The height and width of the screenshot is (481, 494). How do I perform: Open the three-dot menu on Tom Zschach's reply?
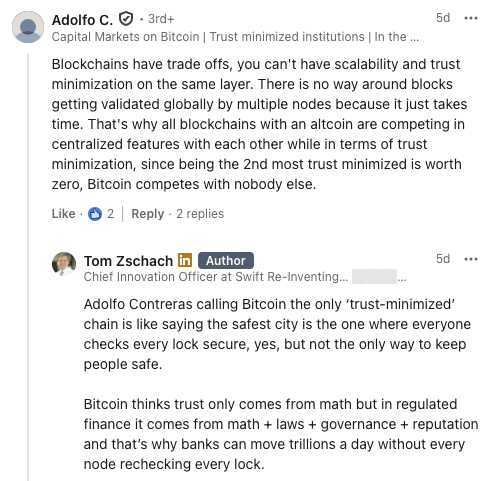pyautogui.click(x=471, y=259)
